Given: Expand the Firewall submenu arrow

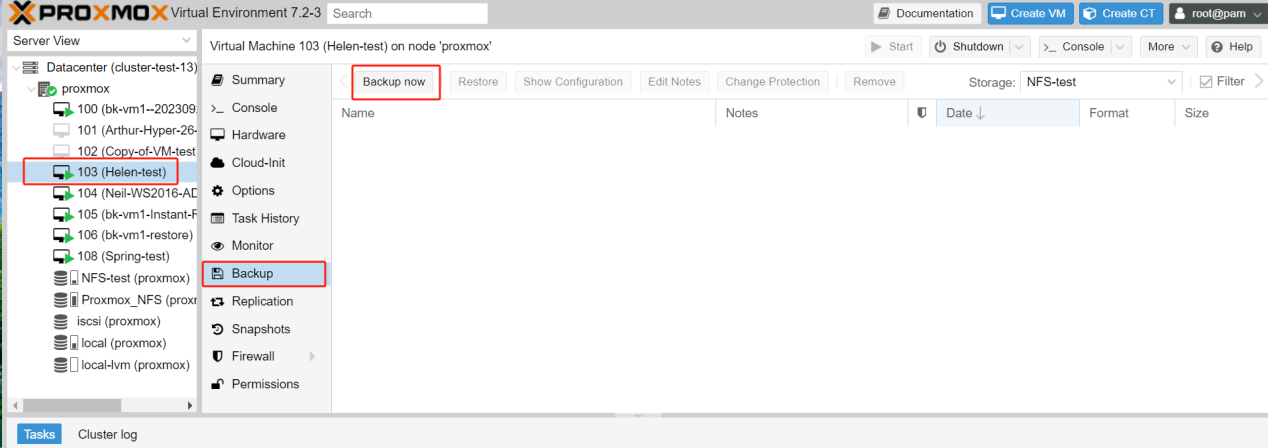Looking at the screenshot, I should click(x=313, y=356).
